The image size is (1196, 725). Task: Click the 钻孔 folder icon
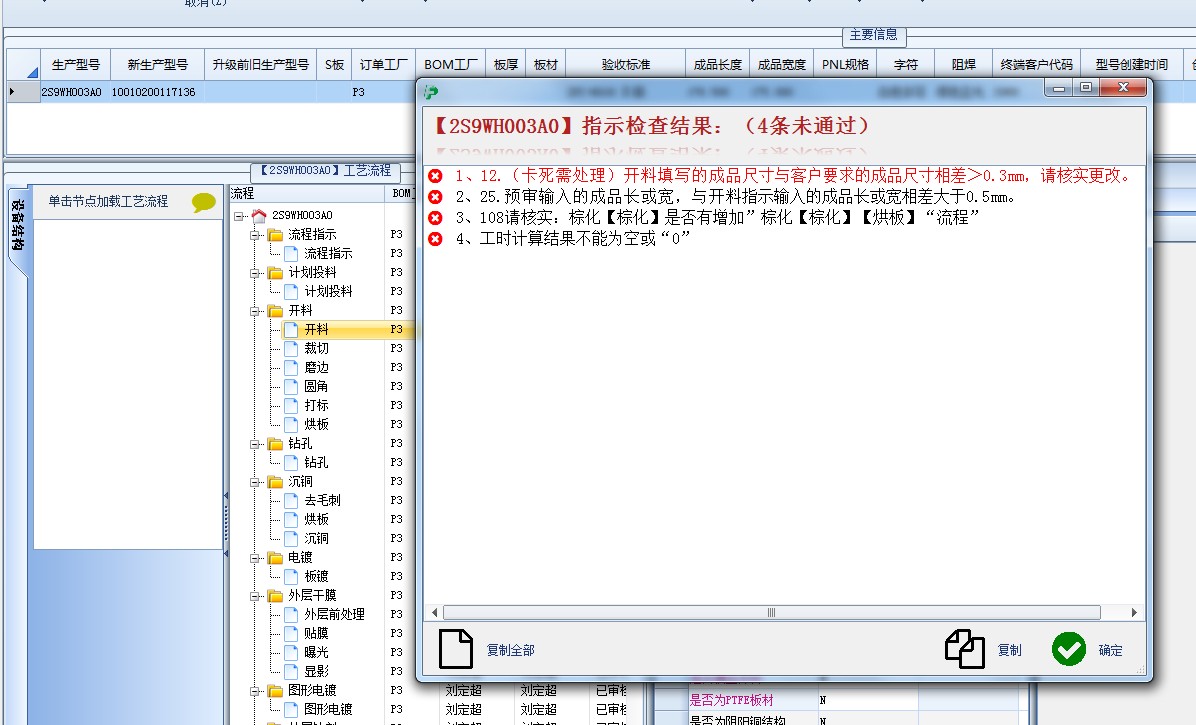point(275,443)
